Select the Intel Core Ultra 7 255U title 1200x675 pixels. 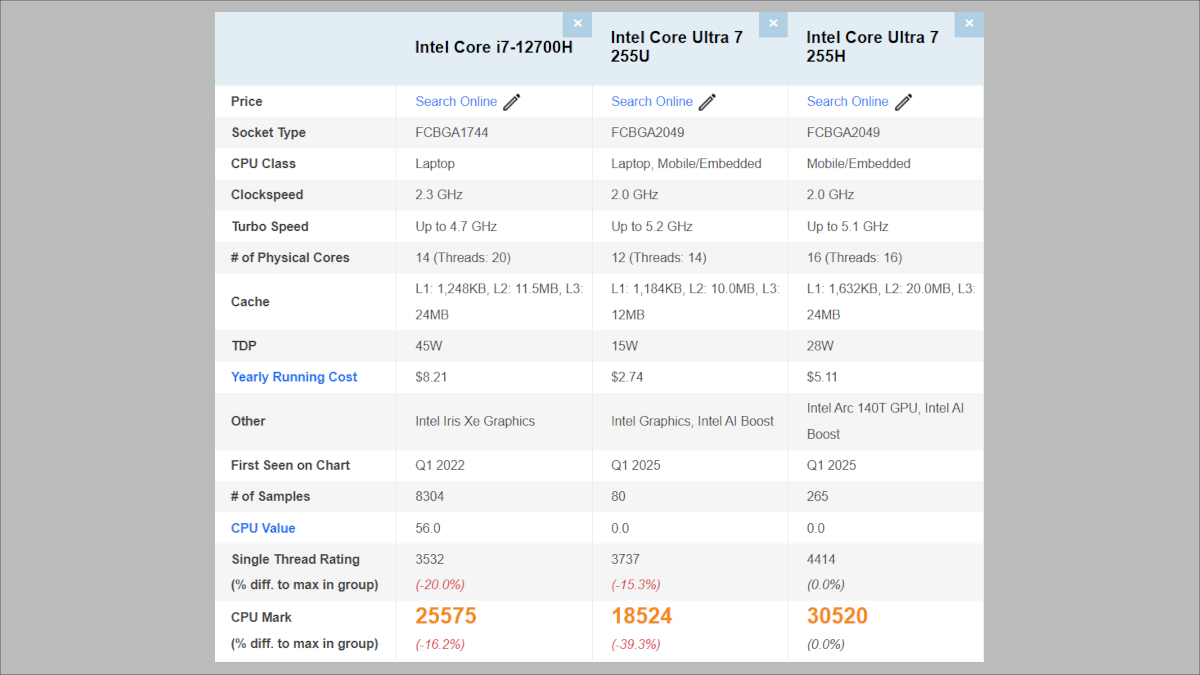(677, 47)
